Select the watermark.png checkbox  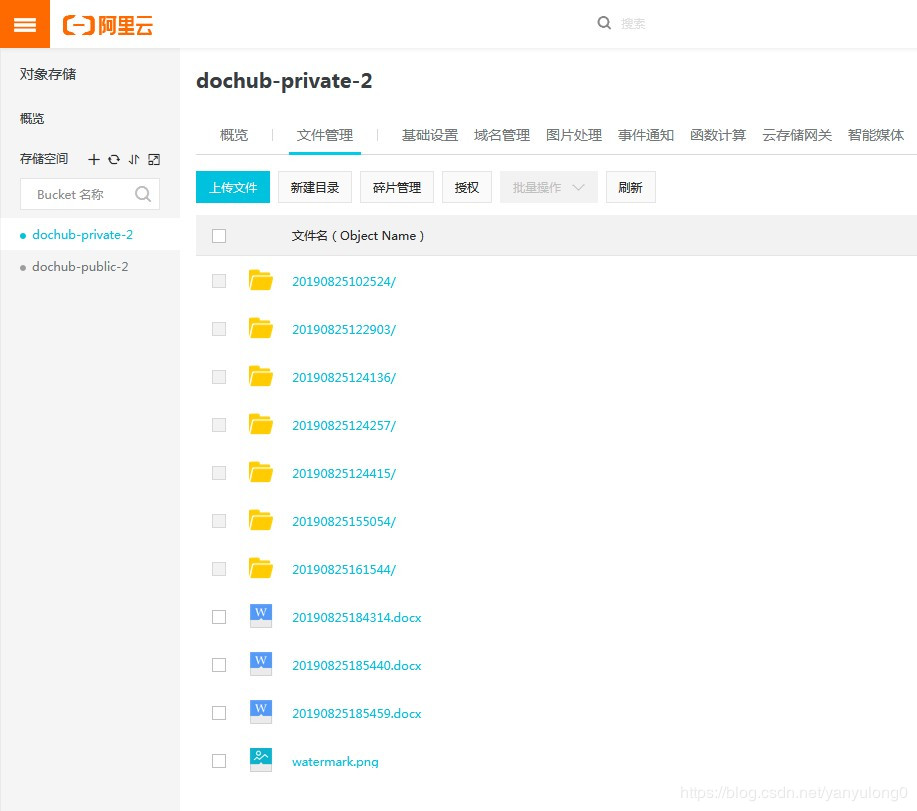(219, 761)
